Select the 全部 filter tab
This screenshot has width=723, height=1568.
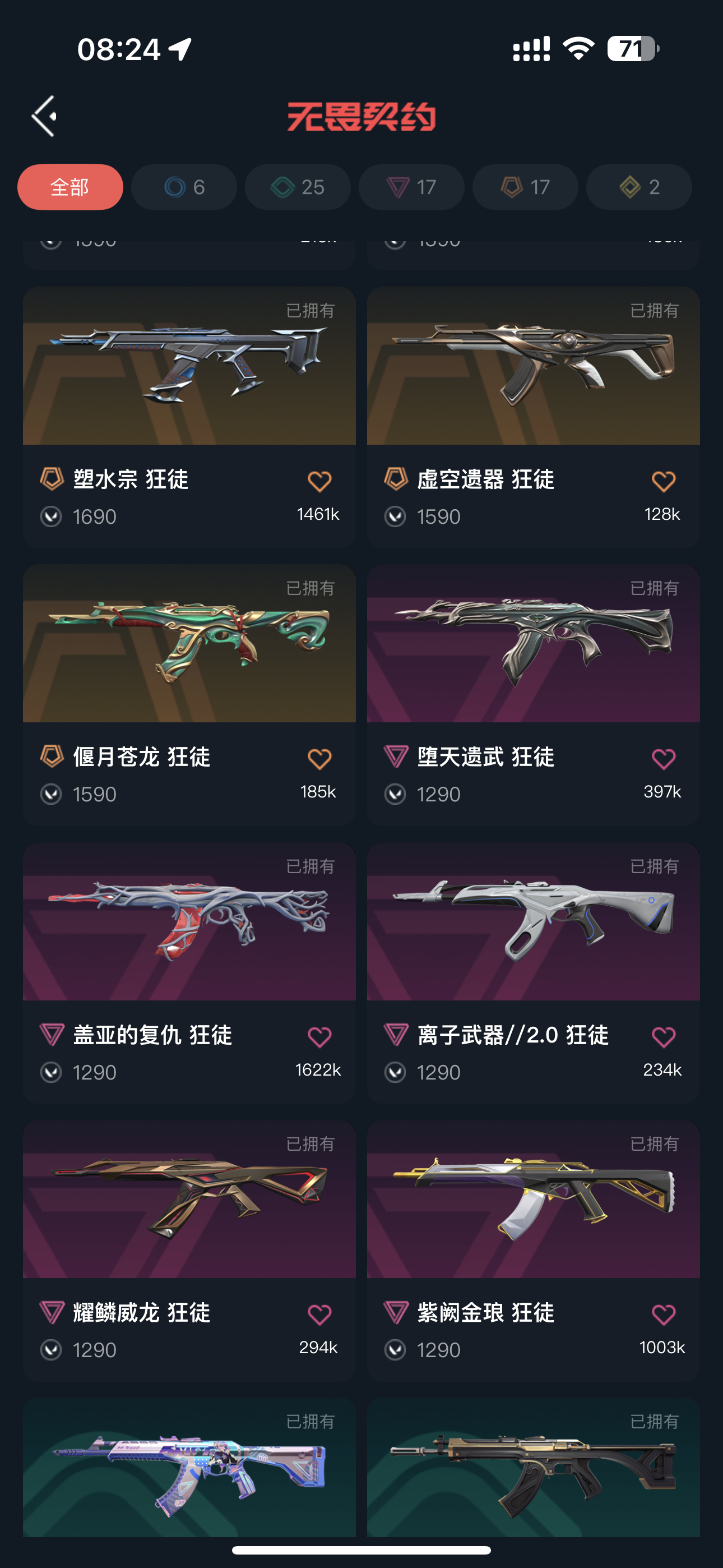(70, 187)
